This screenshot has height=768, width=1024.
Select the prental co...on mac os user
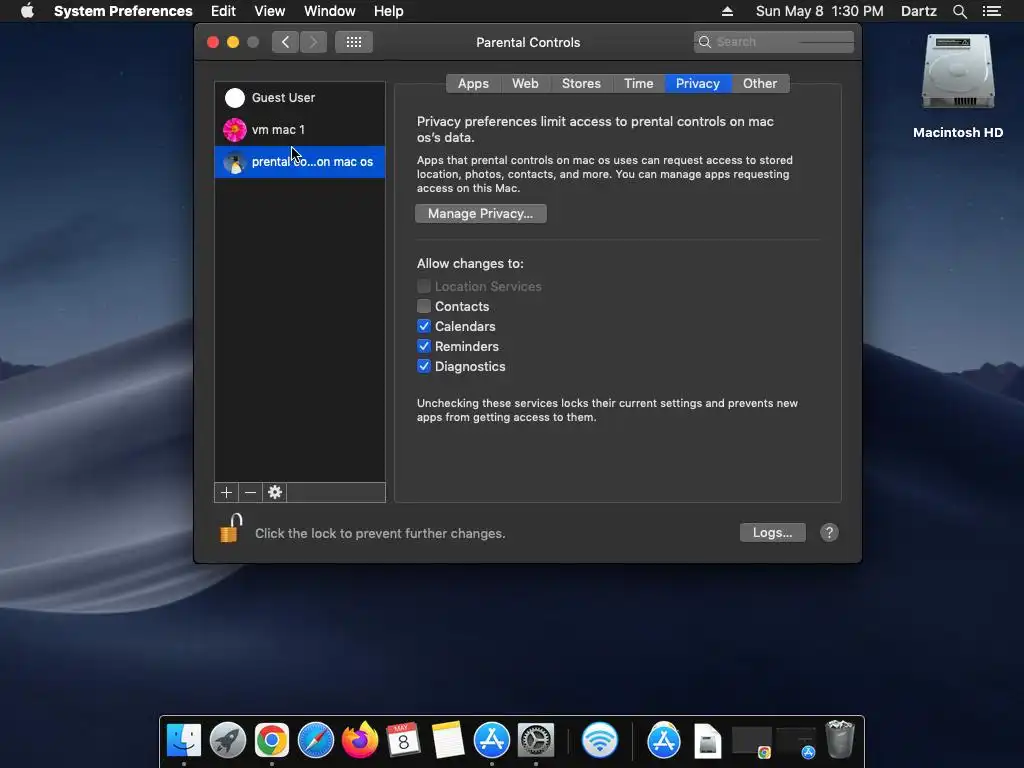point(300,161)
